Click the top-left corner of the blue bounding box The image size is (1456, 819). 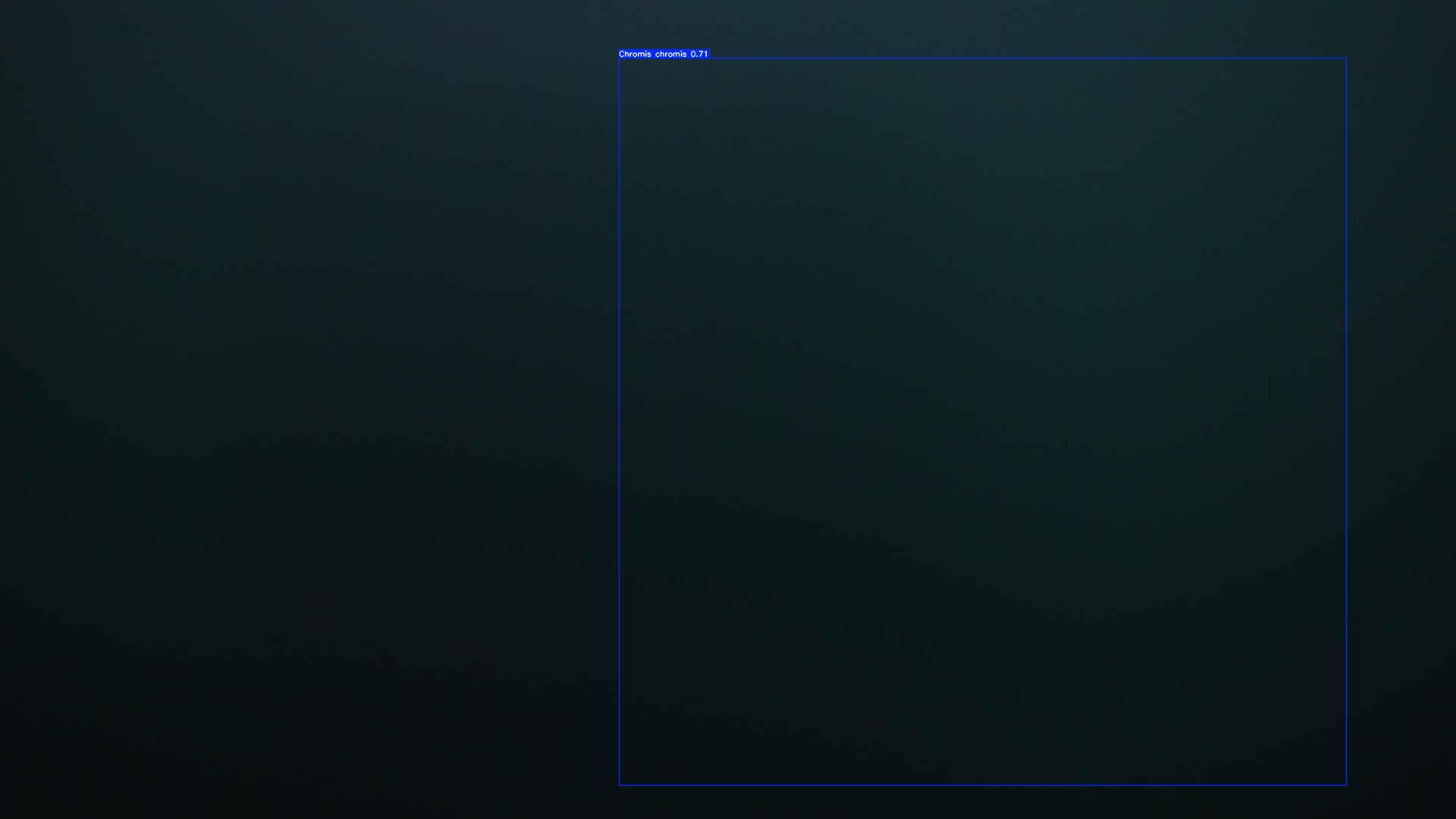620,58
